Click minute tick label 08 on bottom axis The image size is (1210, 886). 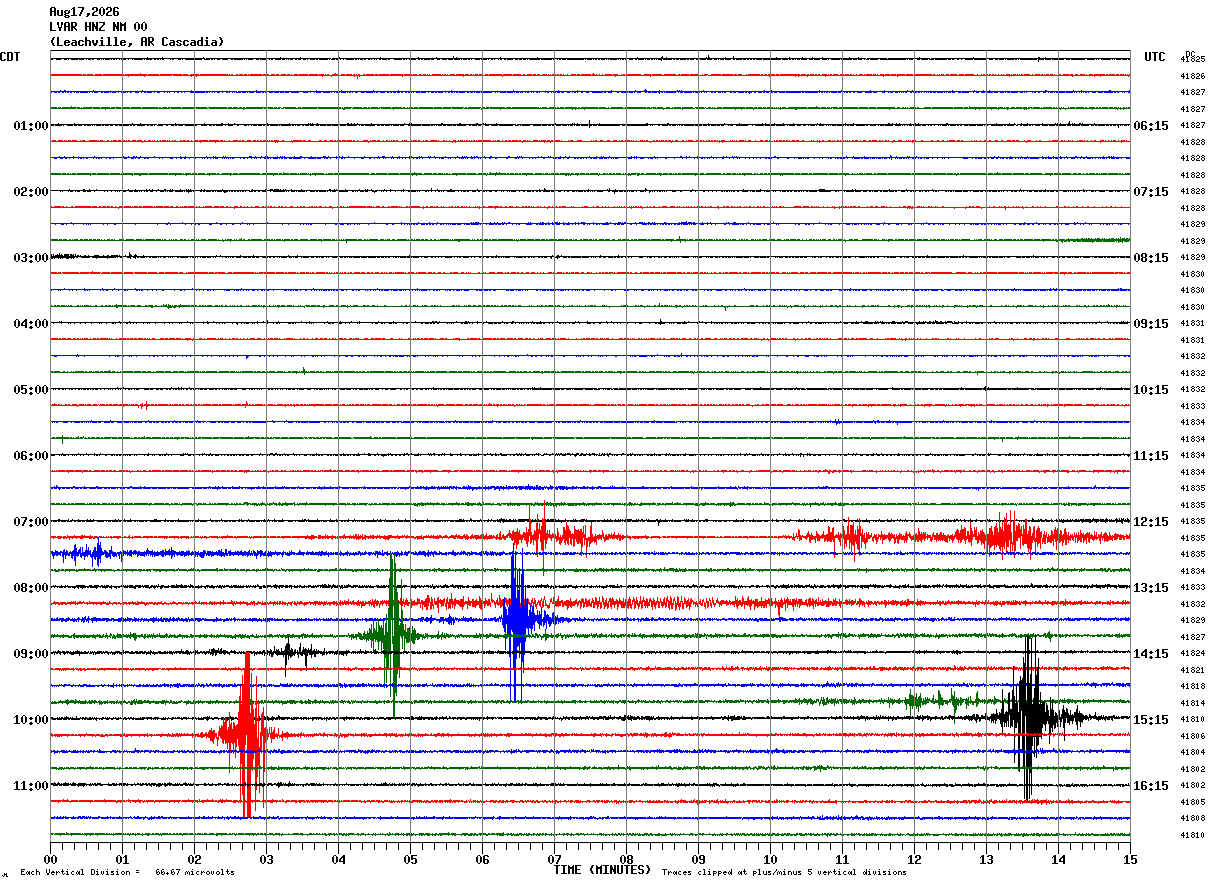point(626,860)
